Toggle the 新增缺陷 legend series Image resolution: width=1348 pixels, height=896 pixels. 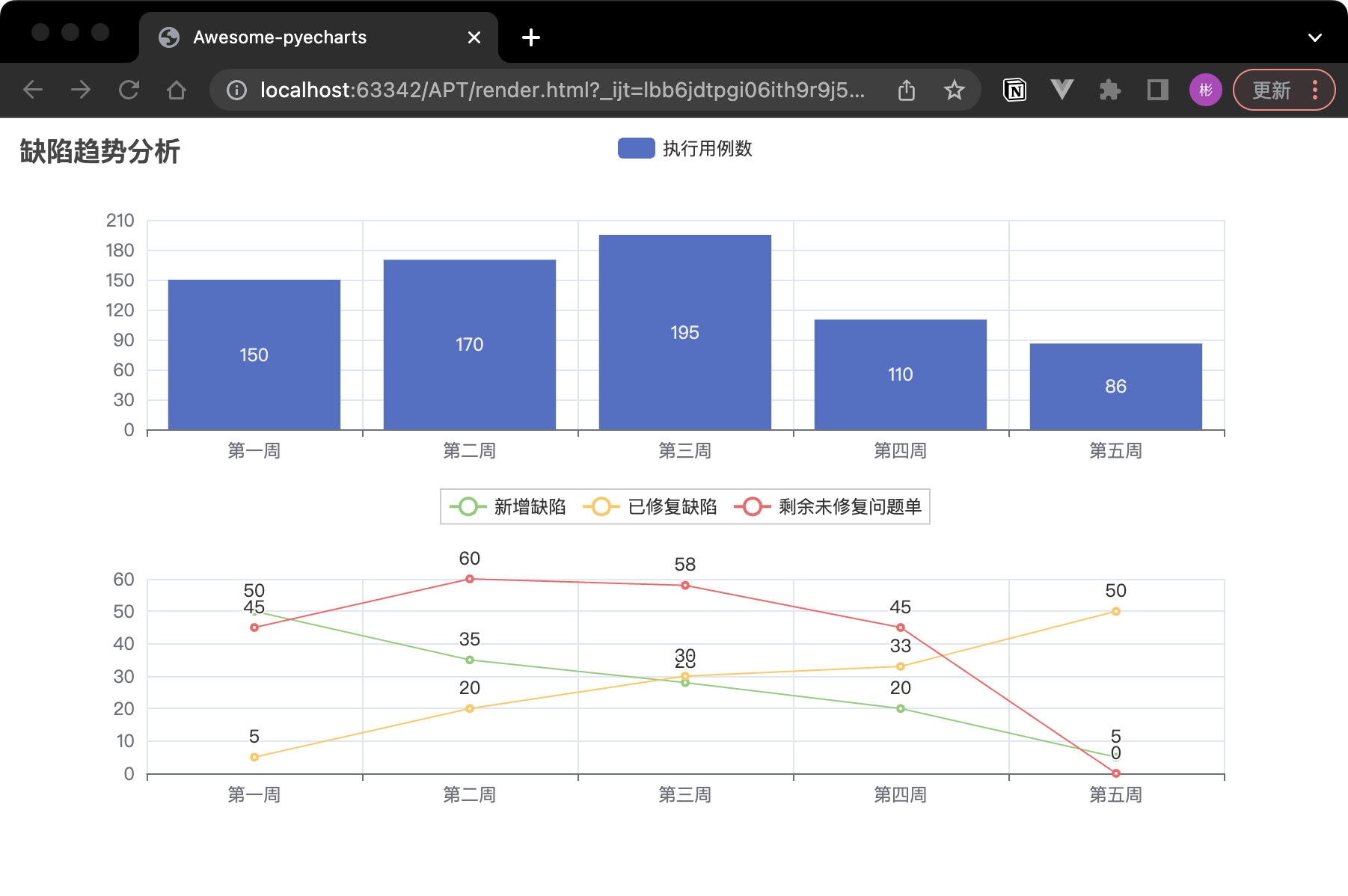tap(508, 506)
